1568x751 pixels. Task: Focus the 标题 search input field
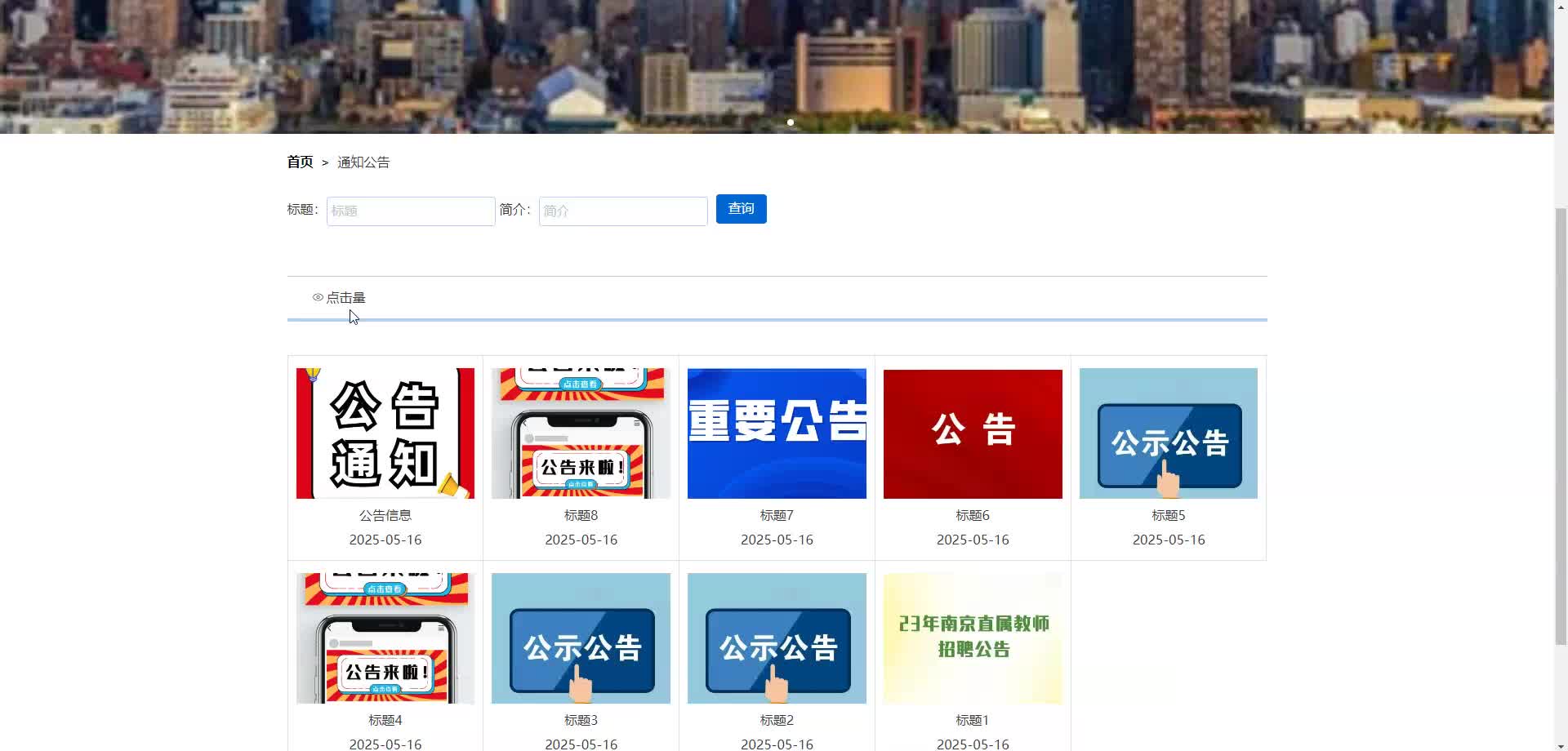click(x=411, y=211)
